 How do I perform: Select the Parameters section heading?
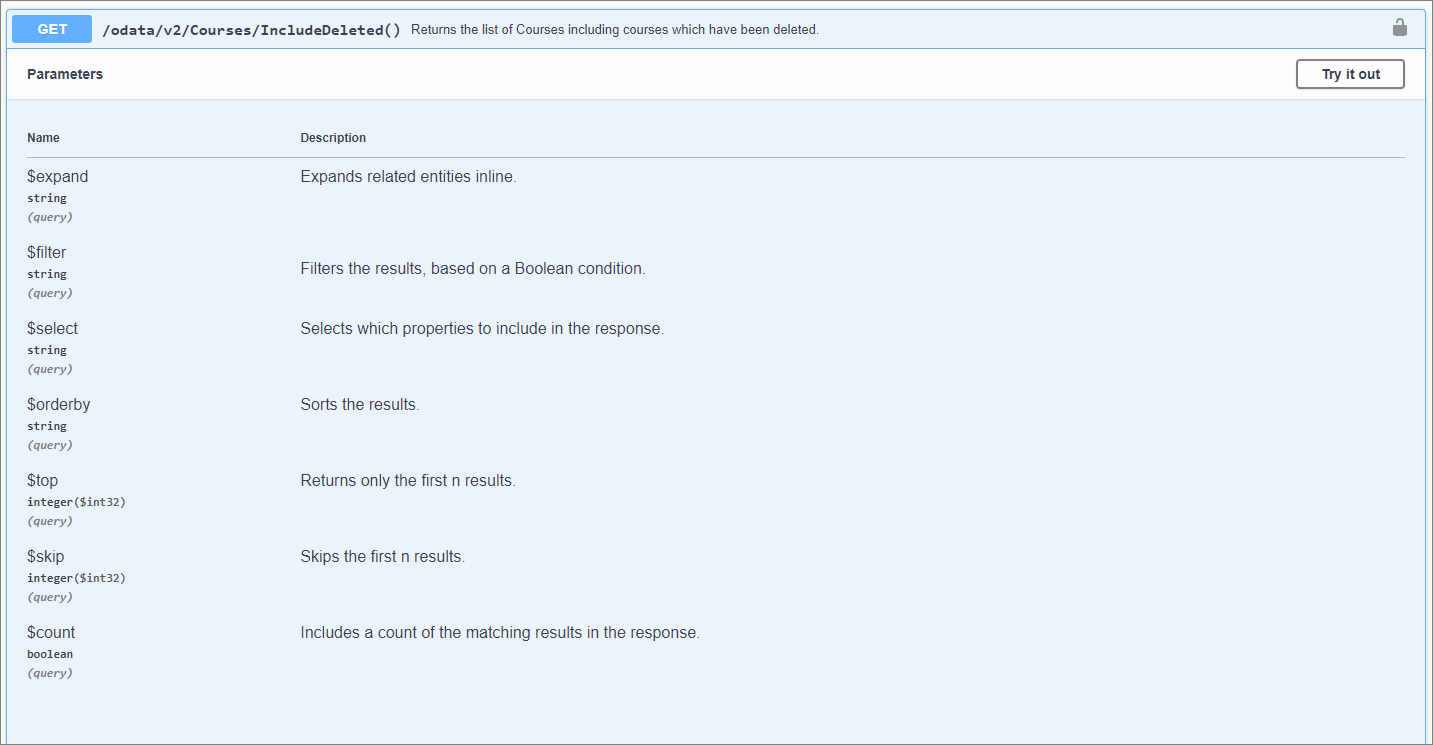[x=65, y=74]
